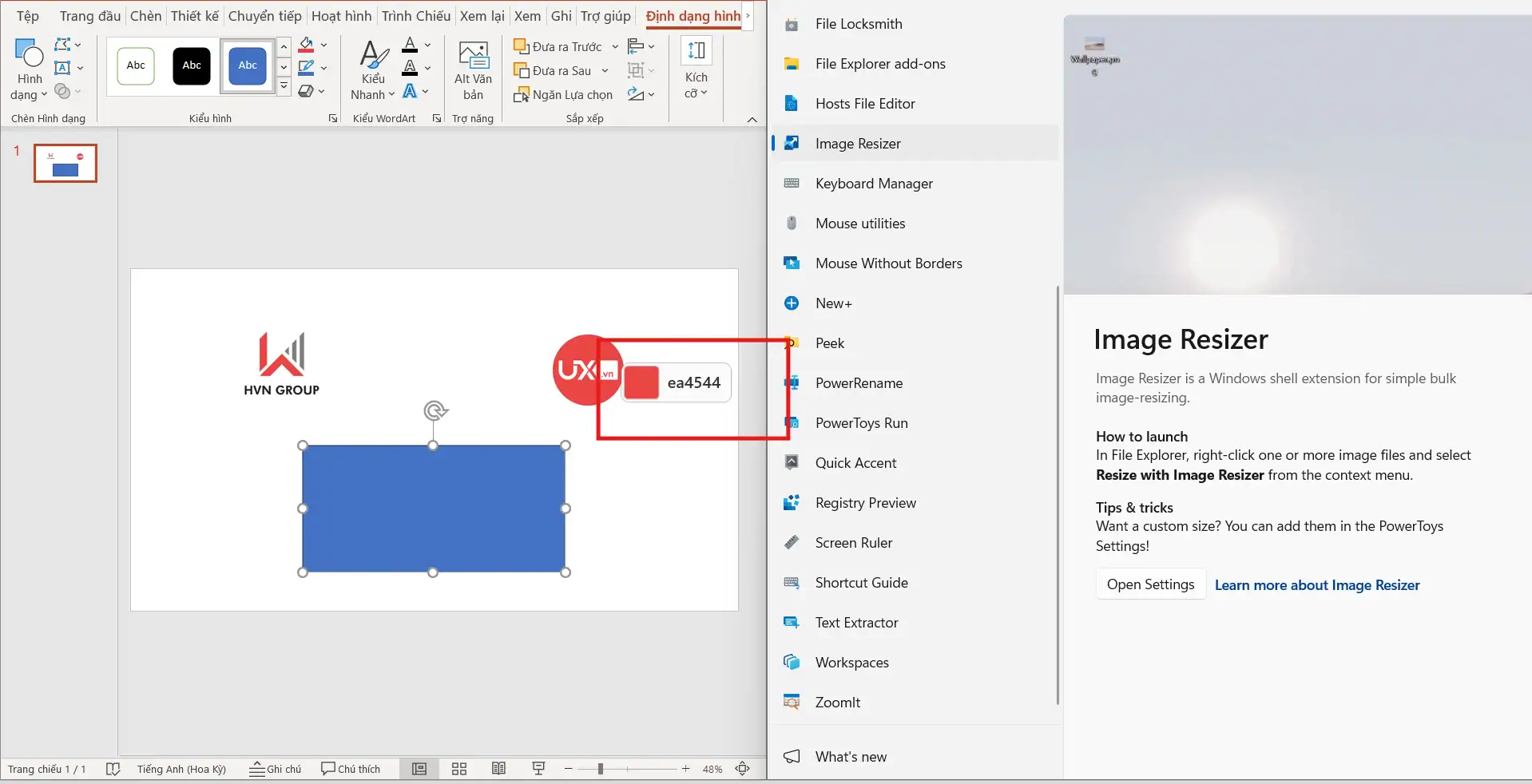The height and width of the screenshot is (784, 1532).
Task: Follow the Learn more about Image Resizer link
Action: click(1316, 585)
